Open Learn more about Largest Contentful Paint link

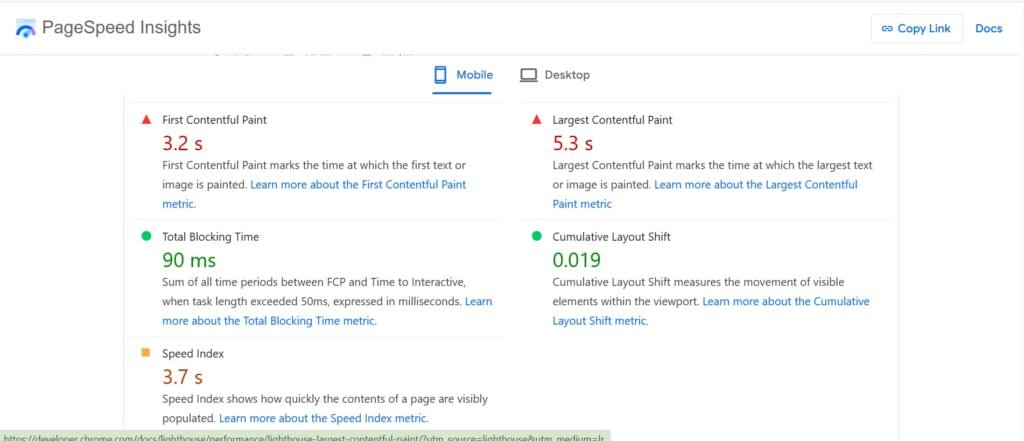(x=705, y=194)
